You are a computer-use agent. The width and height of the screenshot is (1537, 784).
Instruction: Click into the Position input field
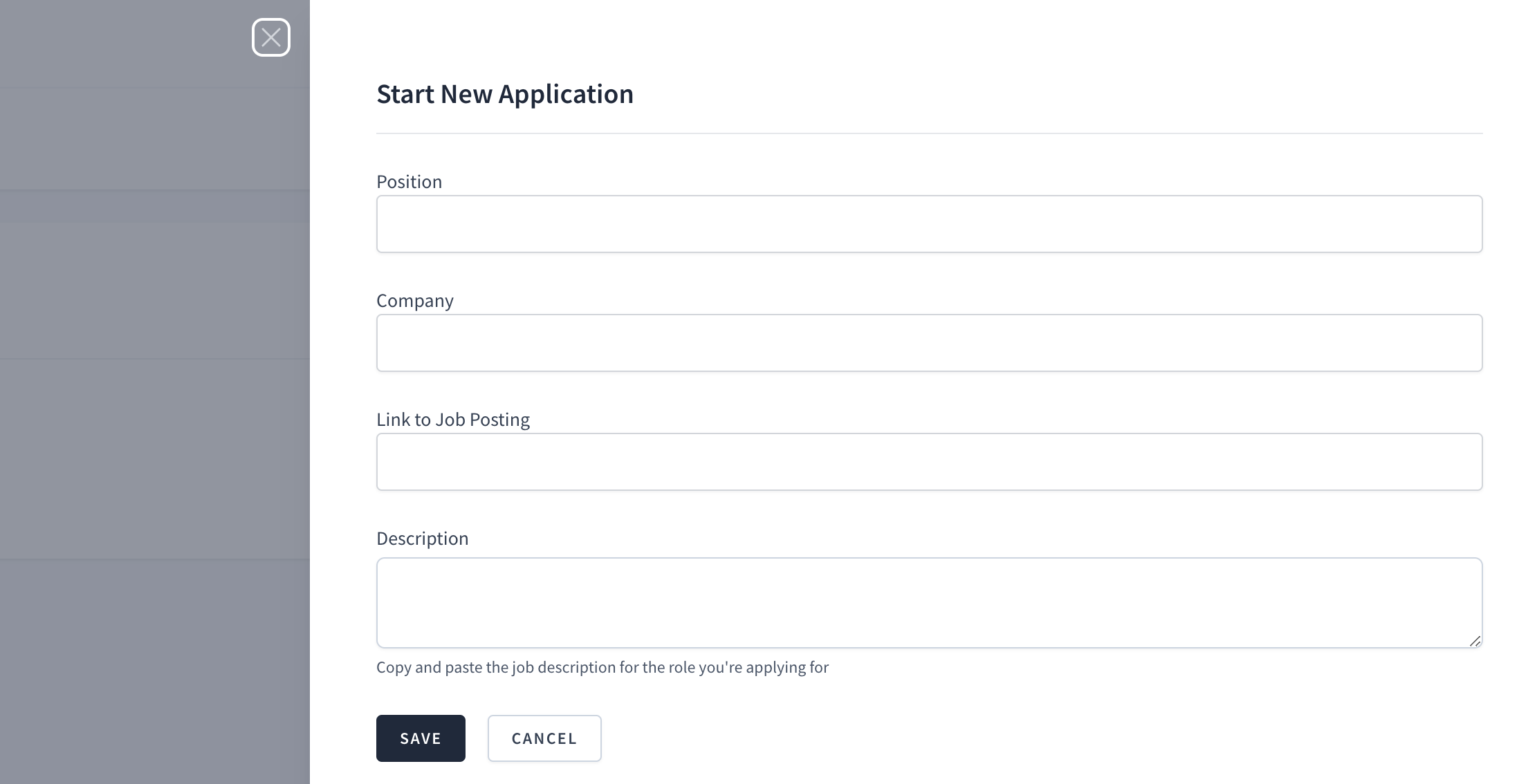click(x=929, y=224)
